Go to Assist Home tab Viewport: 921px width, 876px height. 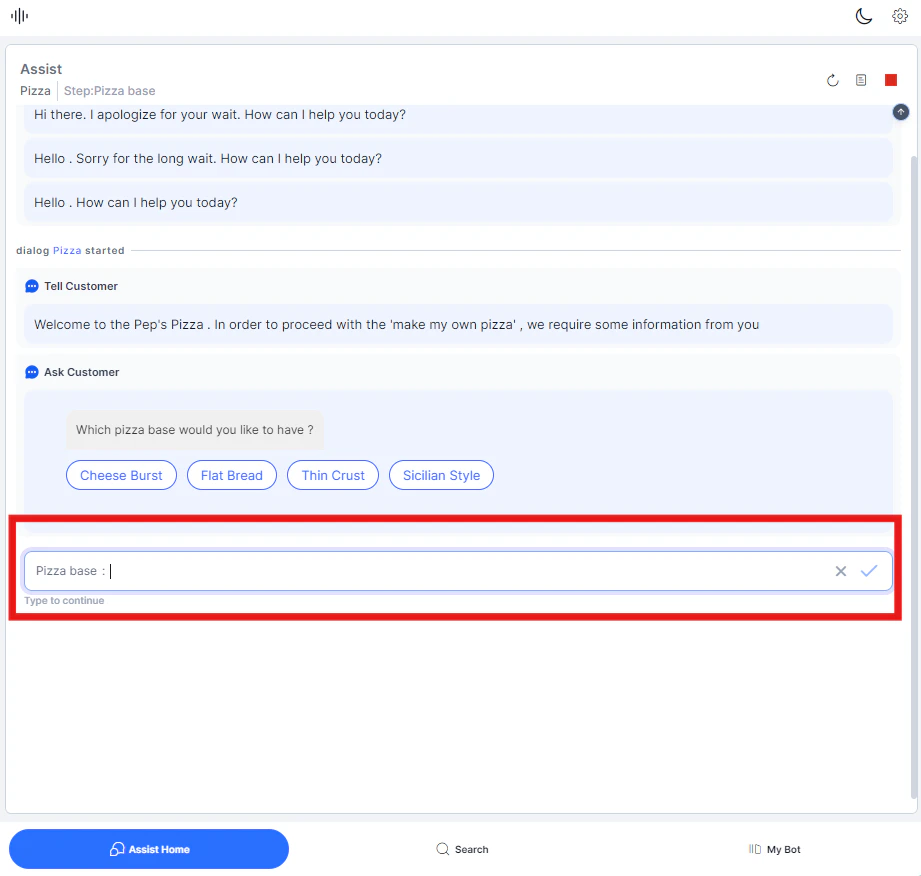click(x=149, y=848)
